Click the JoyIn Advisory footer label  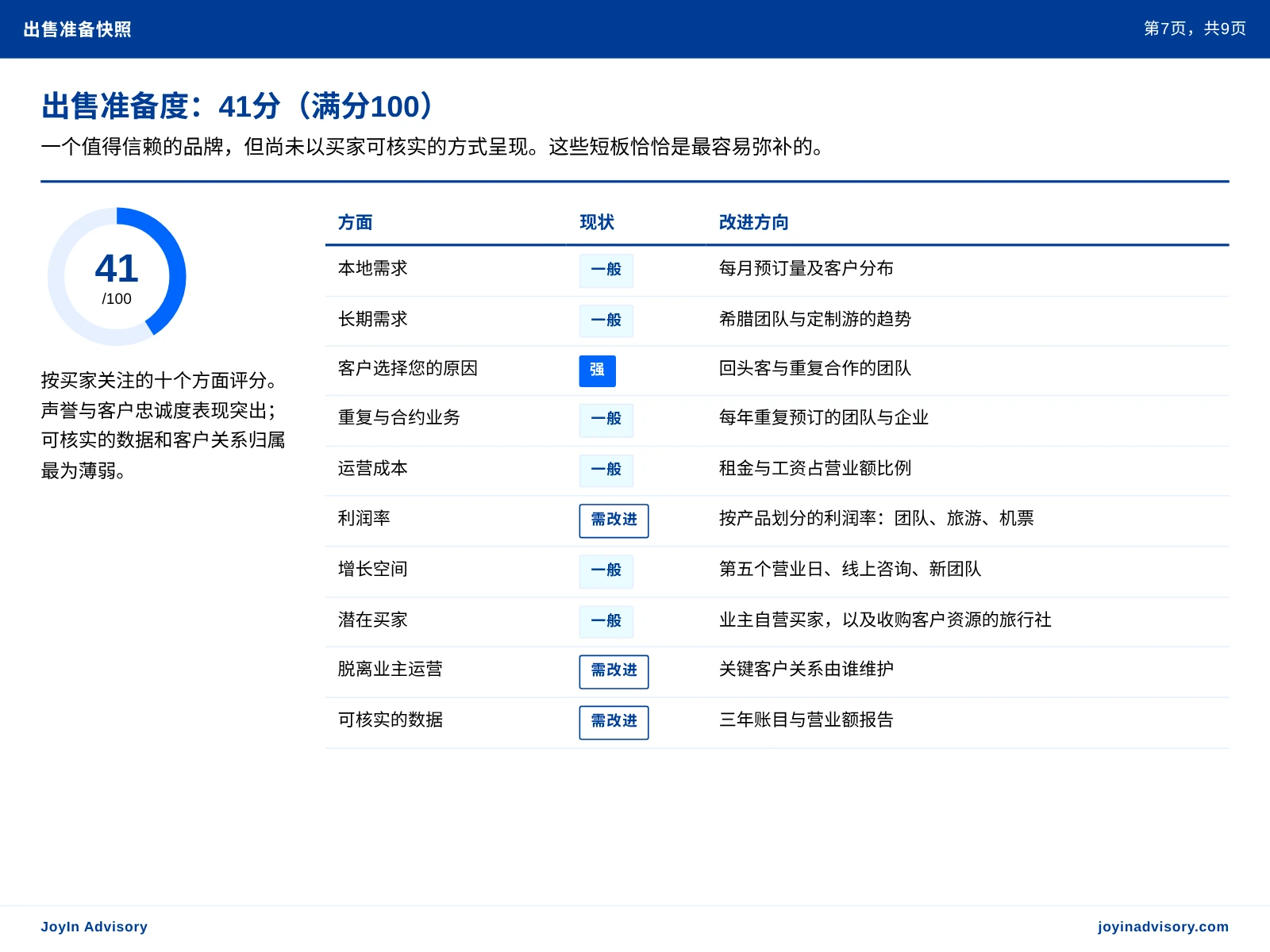point(94,927)
